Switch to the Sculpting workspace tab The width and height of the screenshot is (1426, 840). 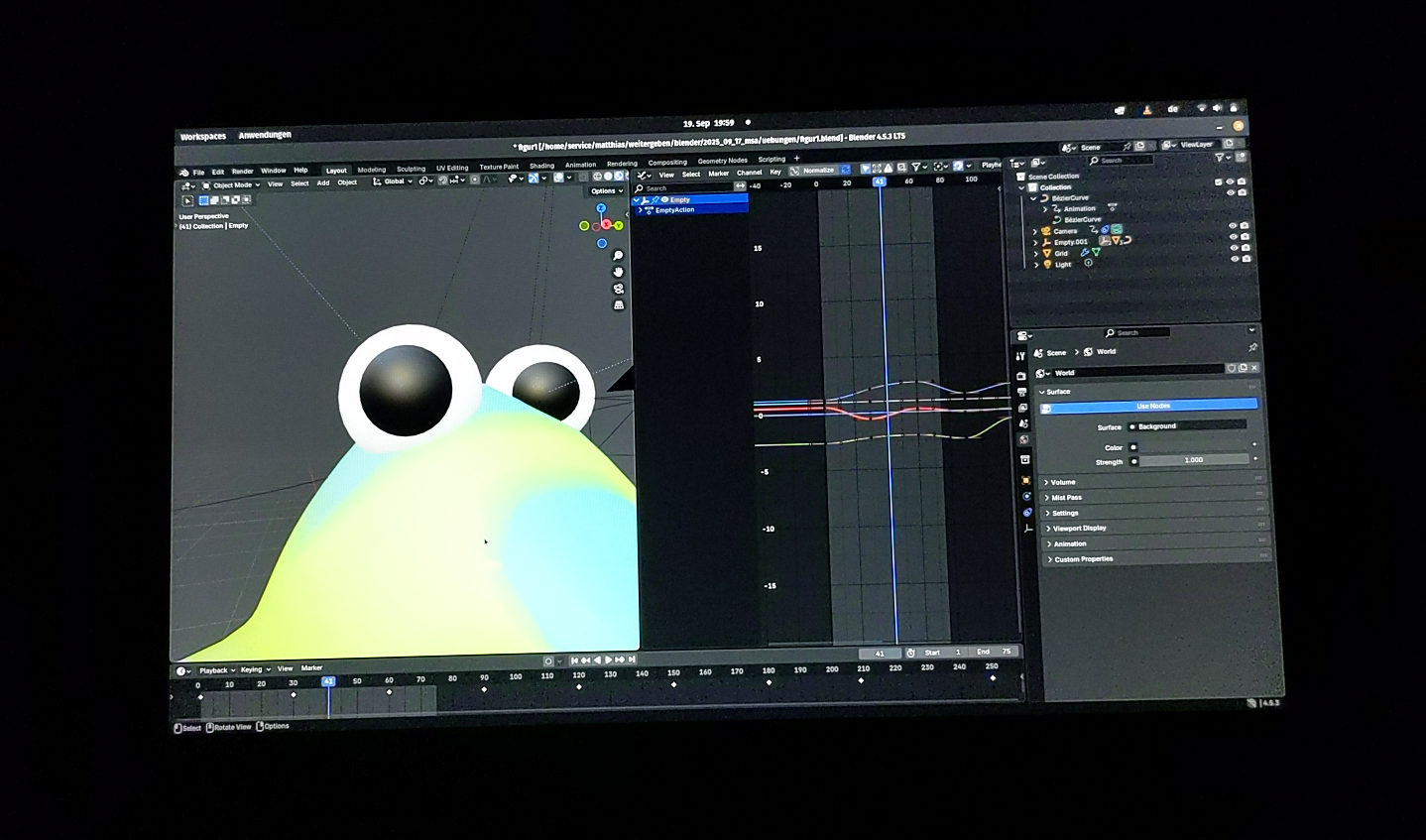coord(411,170)
